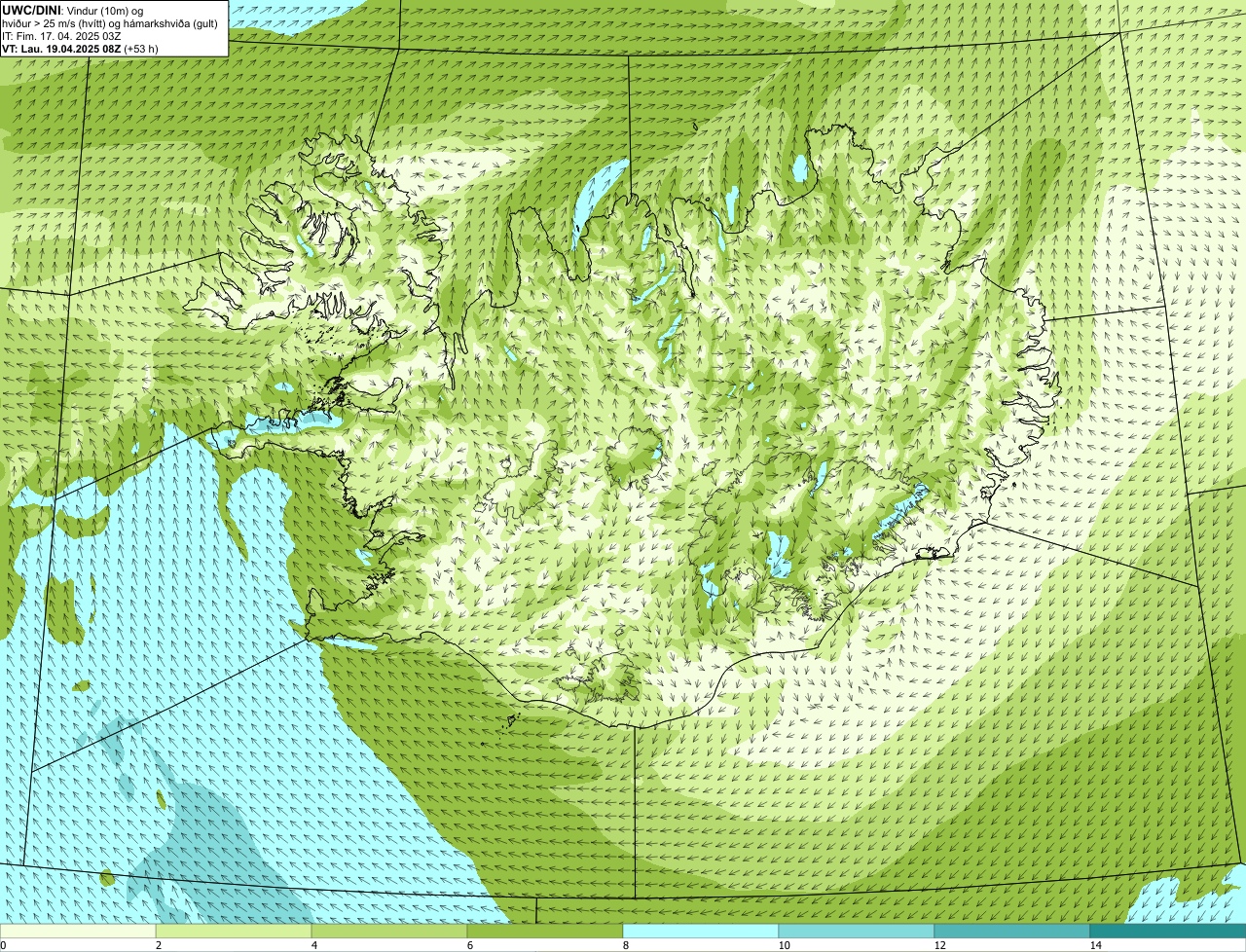Click the title line 'UWC/DINI: Vindur (10m) og'

click(x=73, y=10)
